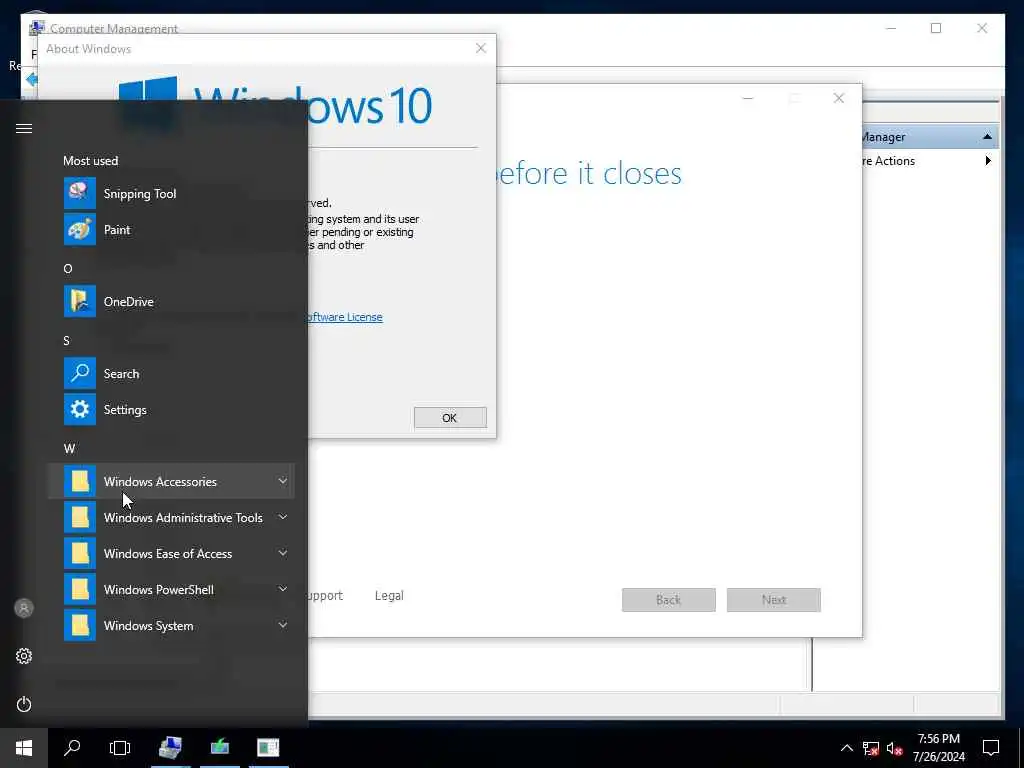Expand Windows System chevron
The width and height of the screenshot is (1024, 768).
[x=283, y=625]
